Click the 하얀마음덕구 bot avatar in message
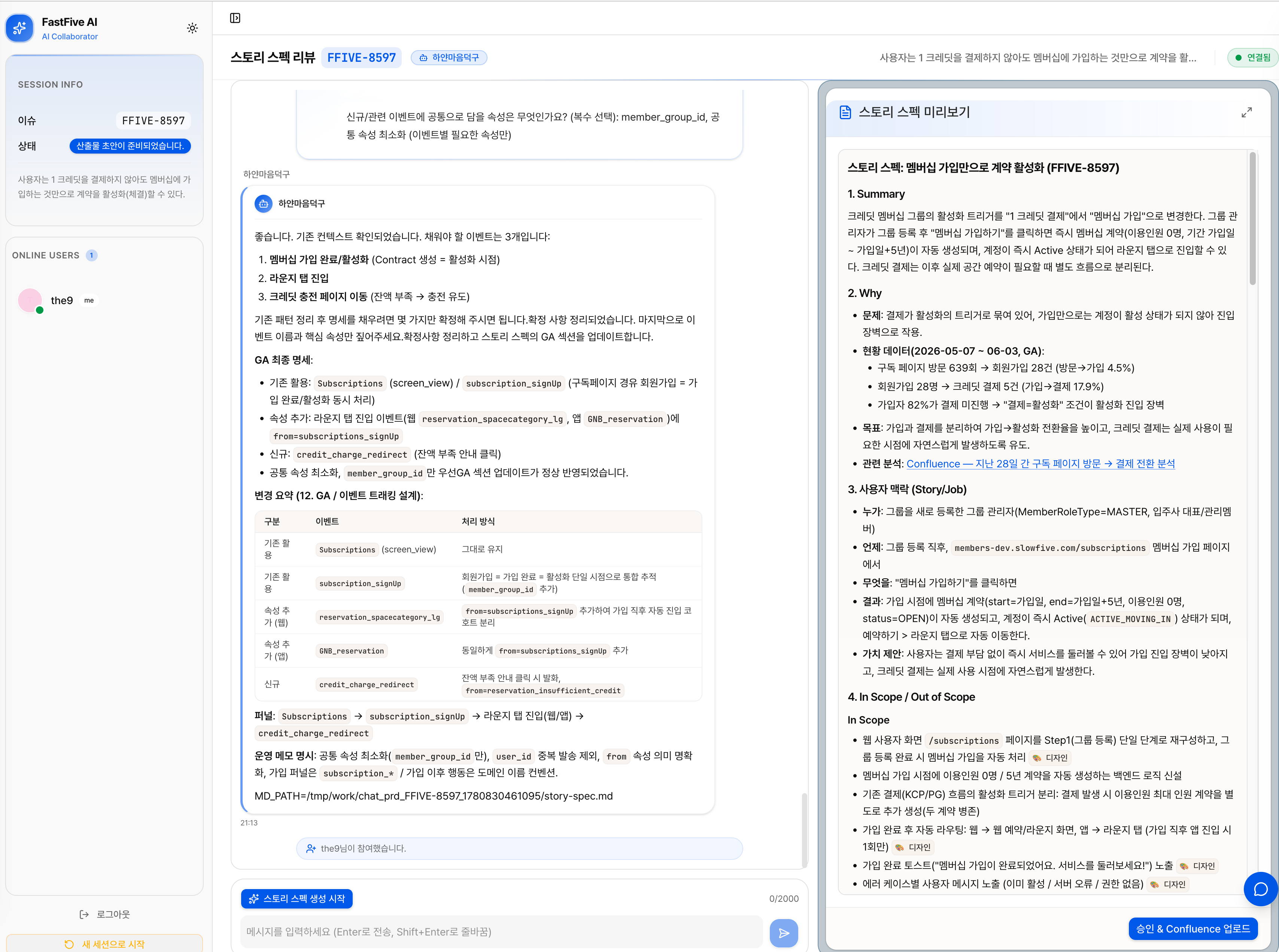 [x=263, y=203]
